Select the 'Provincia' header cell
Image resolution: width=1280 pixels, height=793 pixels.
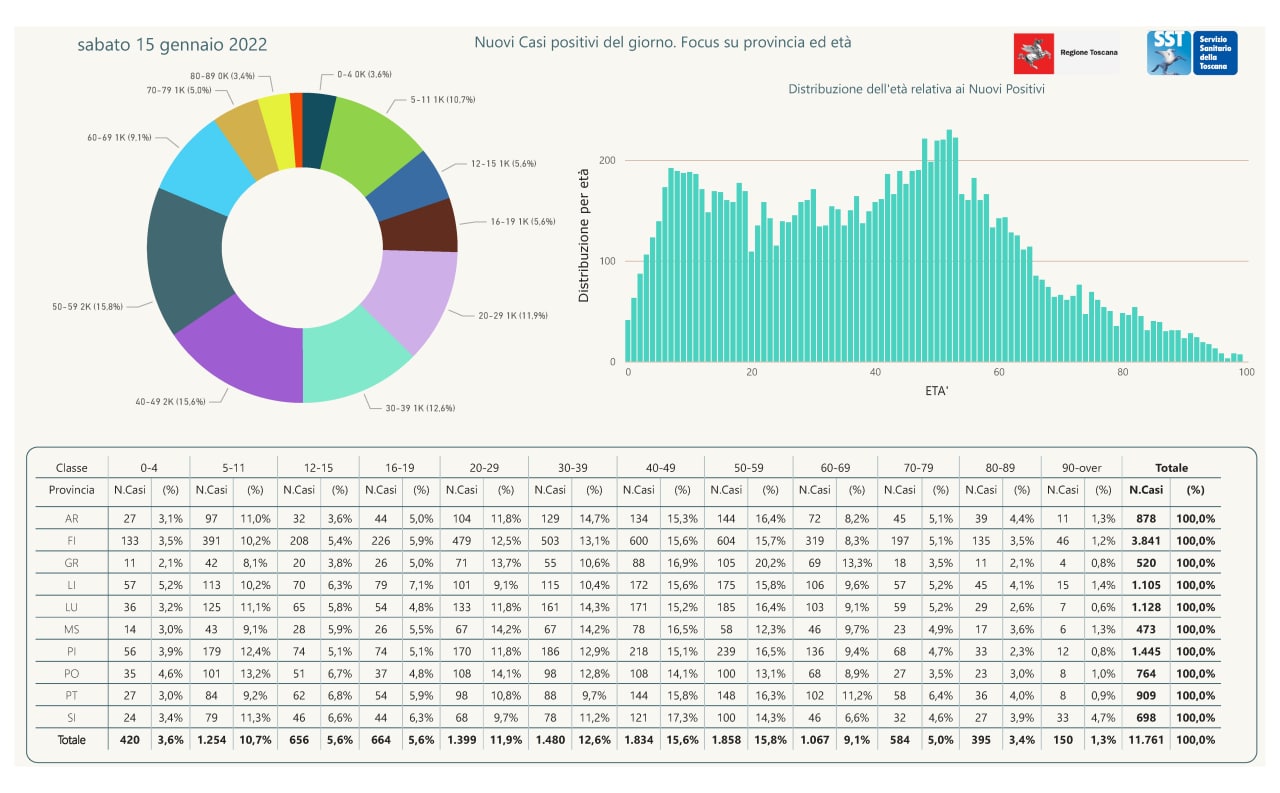point(71,490)
